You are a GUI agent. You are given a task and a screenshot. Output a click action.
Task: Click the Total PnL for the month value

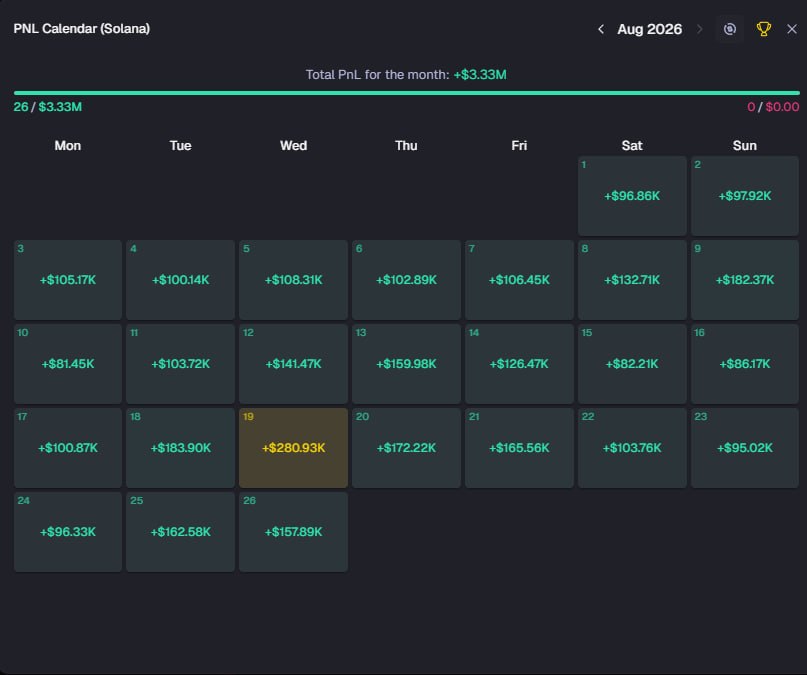pyautogui.click(x=480, y=75)
